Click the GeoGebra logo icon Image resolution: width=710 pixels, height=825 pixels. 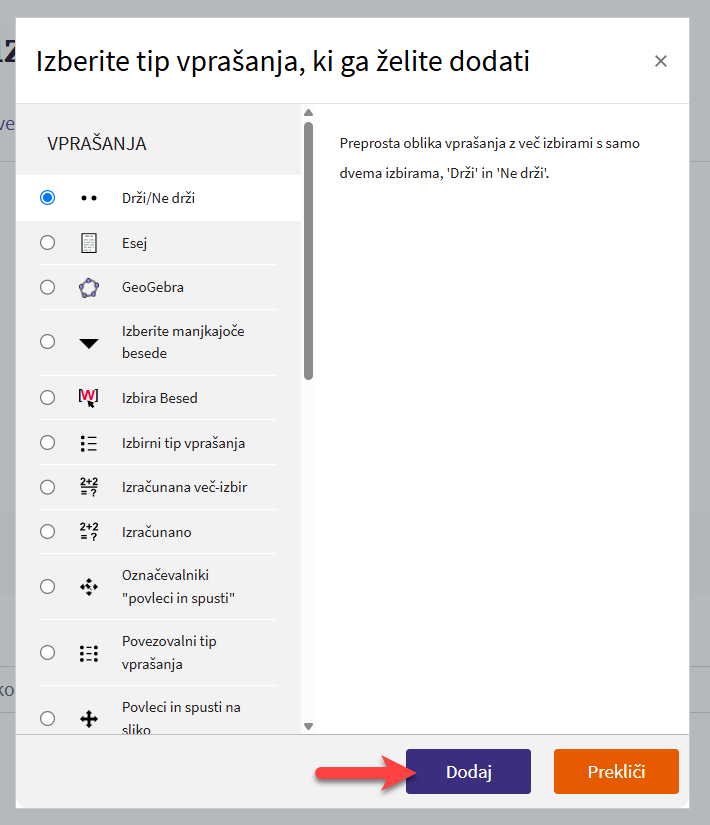point(89,287)
